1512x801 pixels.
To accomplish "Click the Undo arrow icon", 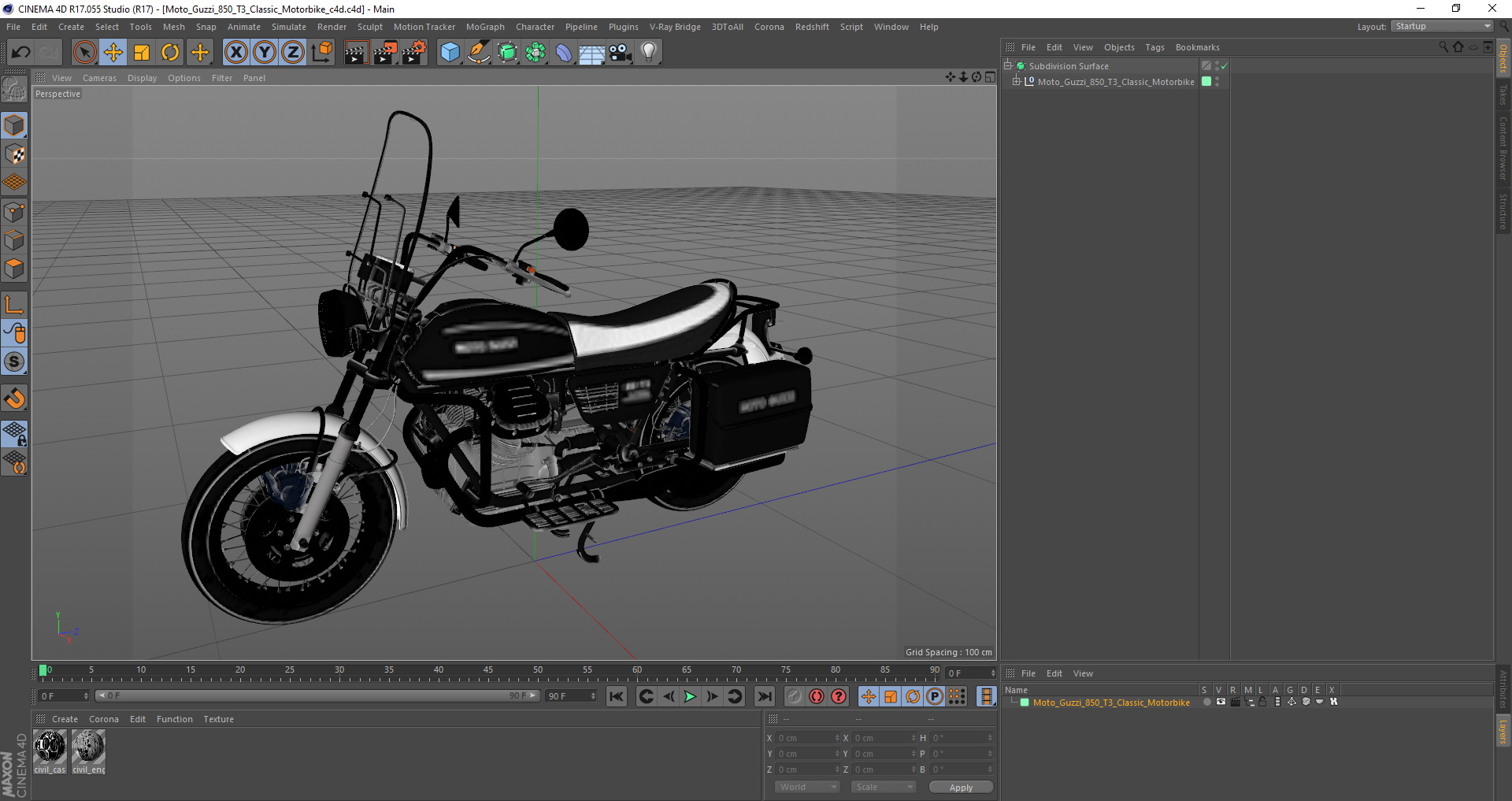I will pyautogui.click(x=21, y=53).
